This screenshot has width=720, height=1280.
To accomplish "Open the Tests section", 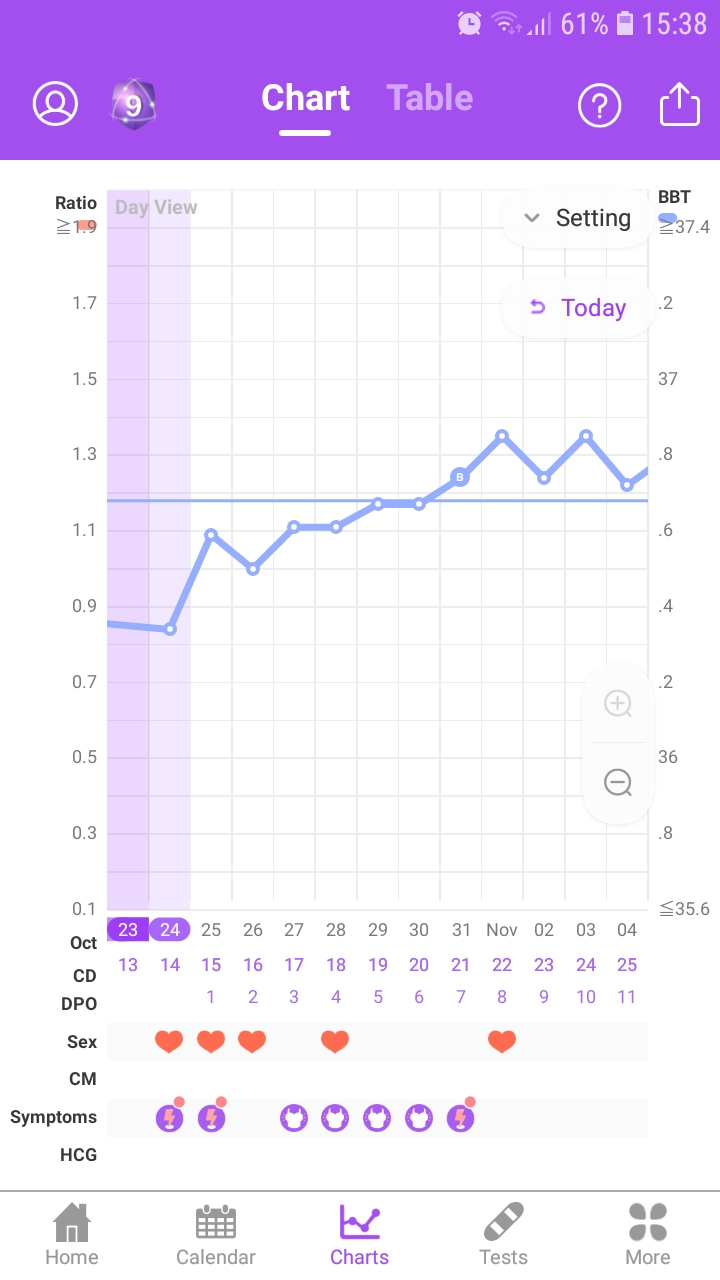I will coord(504,1235).
